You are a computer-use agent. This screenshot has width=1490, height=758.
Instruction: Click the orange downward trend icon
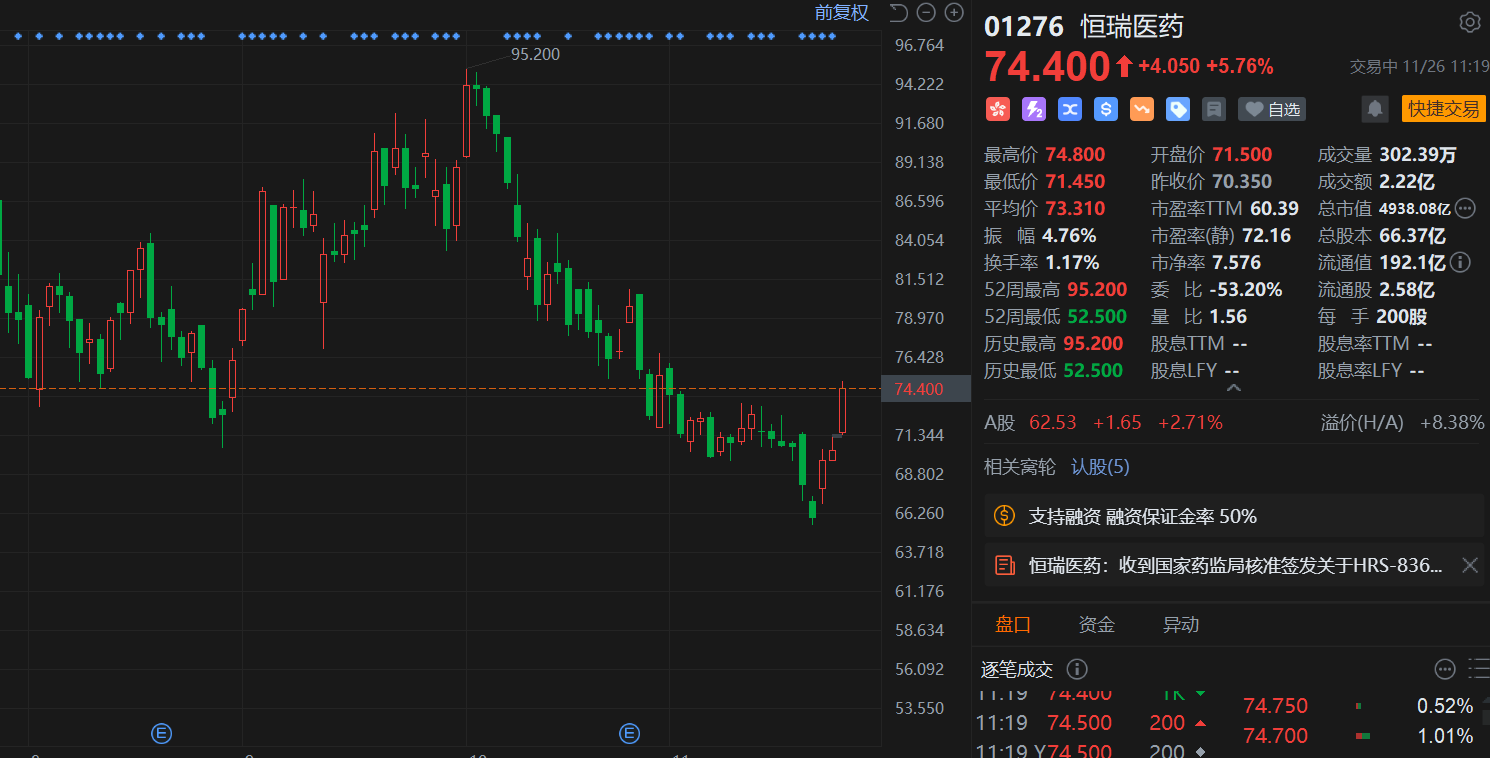(1142, 109)
